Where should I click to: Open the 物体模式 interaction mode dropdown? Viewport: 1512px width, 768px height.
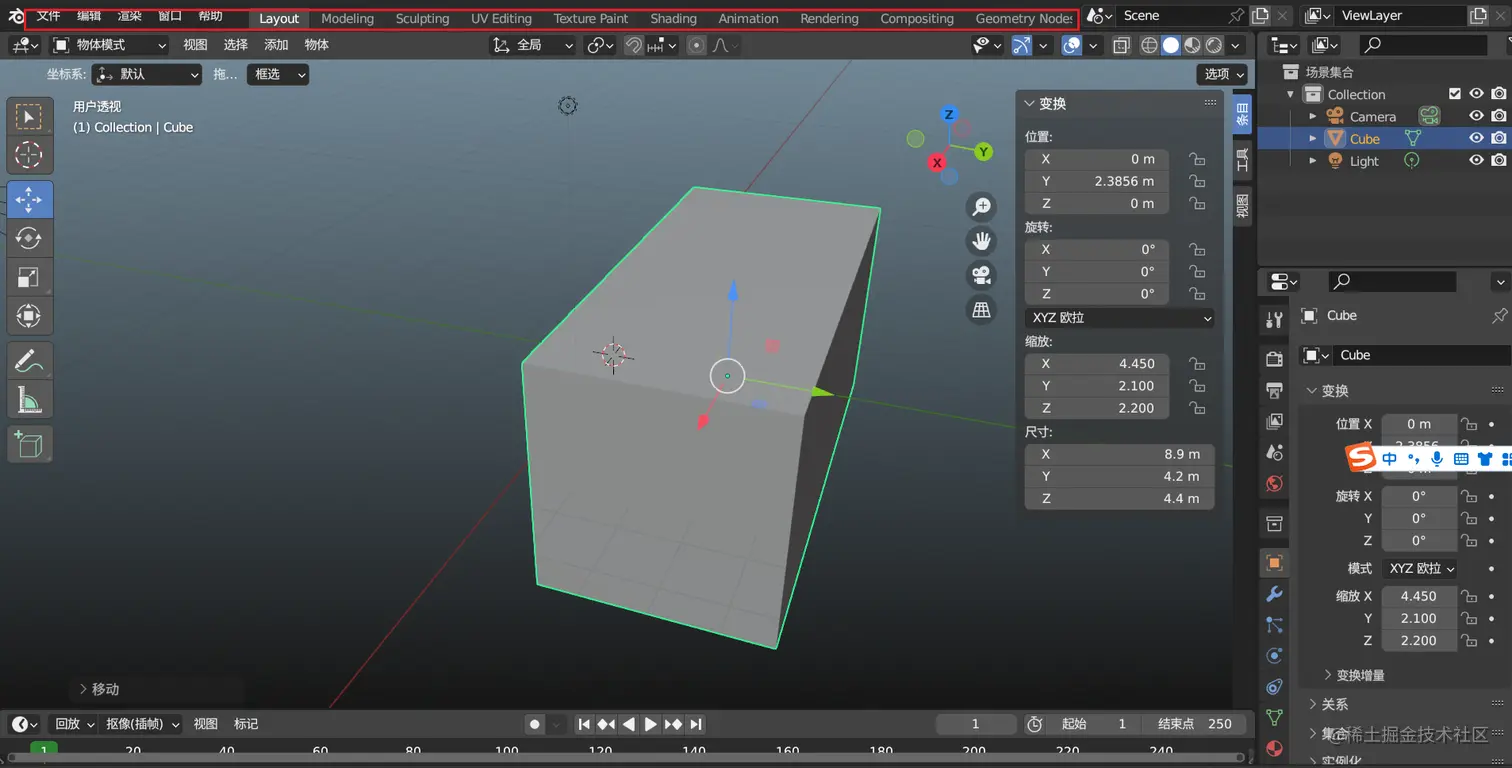coord(109,45)
